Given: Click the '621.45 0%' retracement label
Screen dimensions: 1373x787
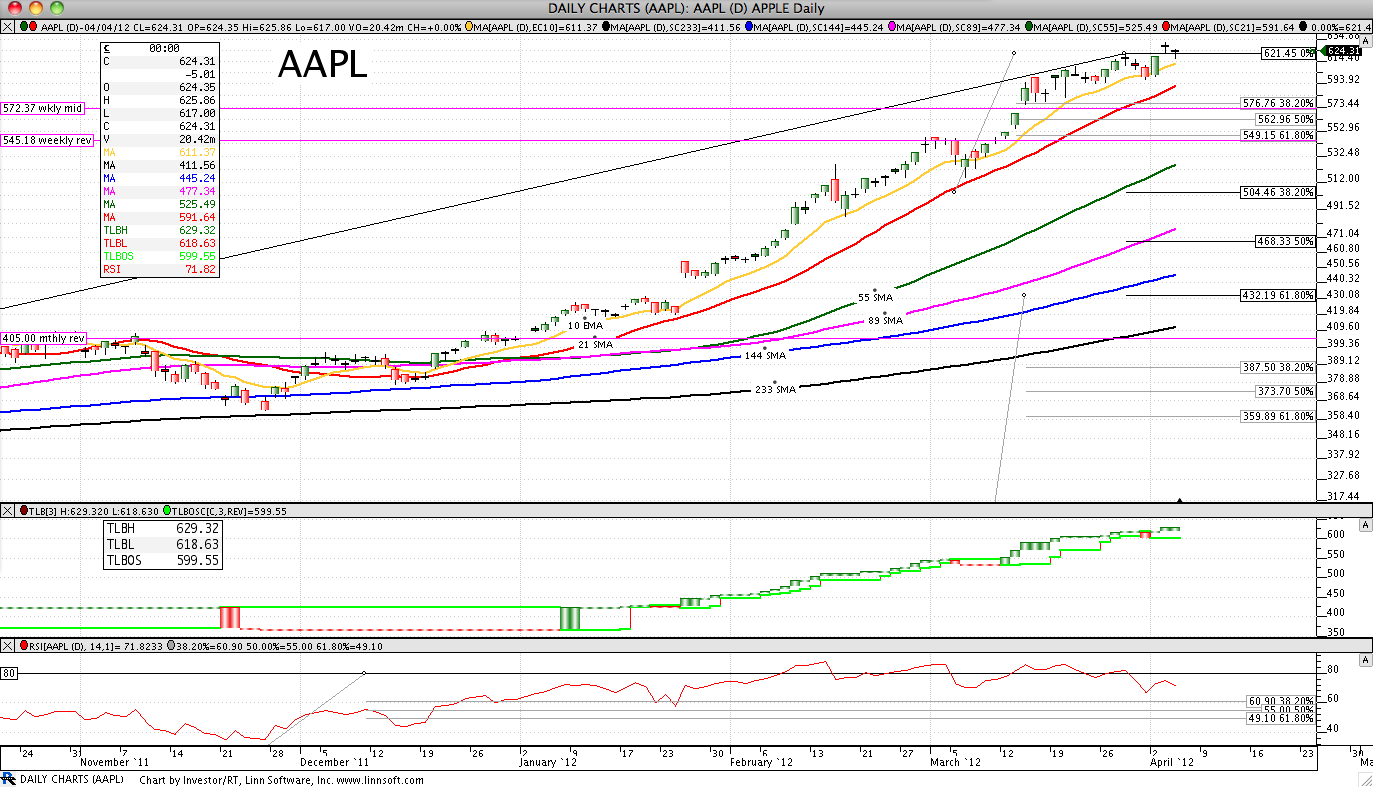Looking at the screenshot, I should pos(1288,54).
